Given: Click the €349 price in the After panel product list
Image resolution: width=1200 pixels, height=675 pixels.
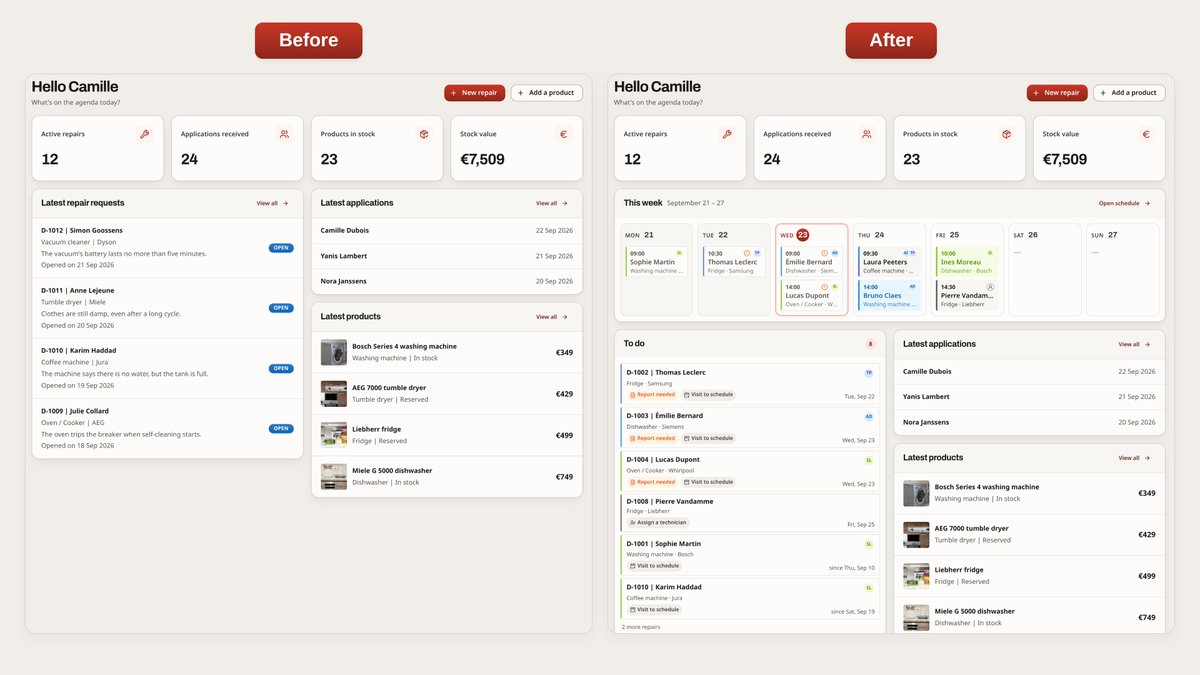Looking at the screenshot, I should 1147,493.
